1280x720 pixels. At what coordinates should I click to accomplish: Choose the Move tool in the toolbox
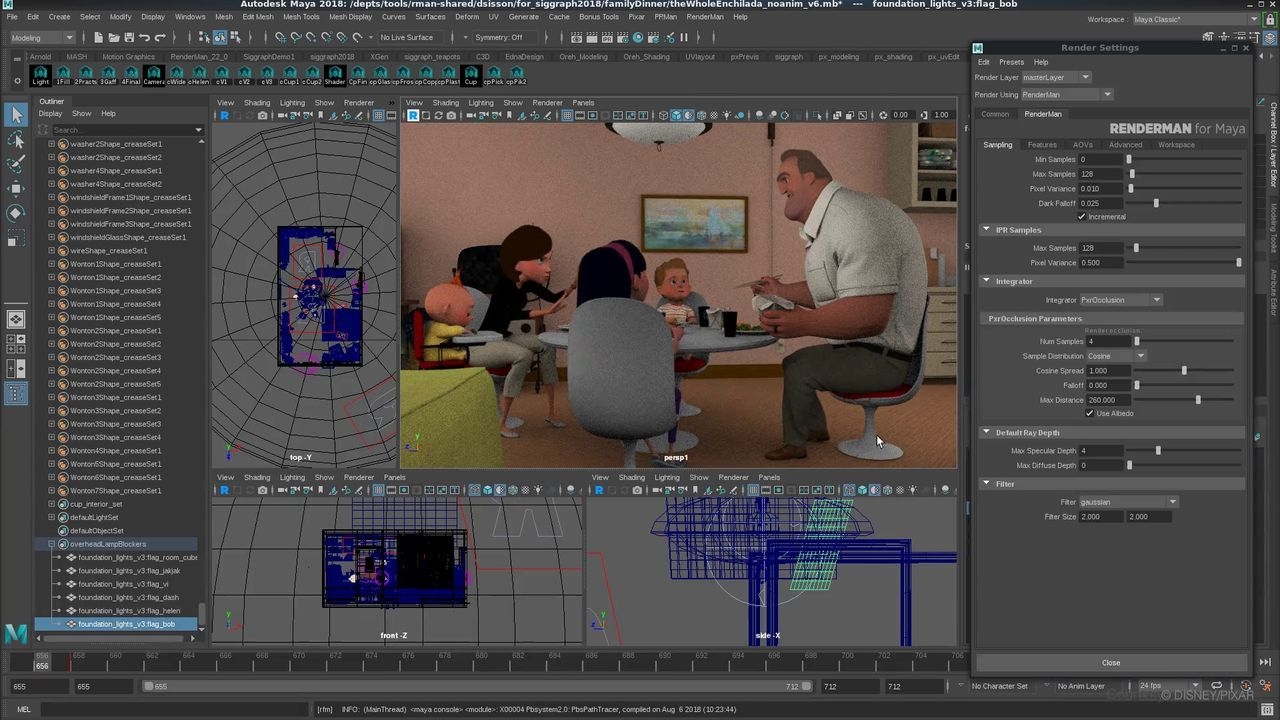16,188
